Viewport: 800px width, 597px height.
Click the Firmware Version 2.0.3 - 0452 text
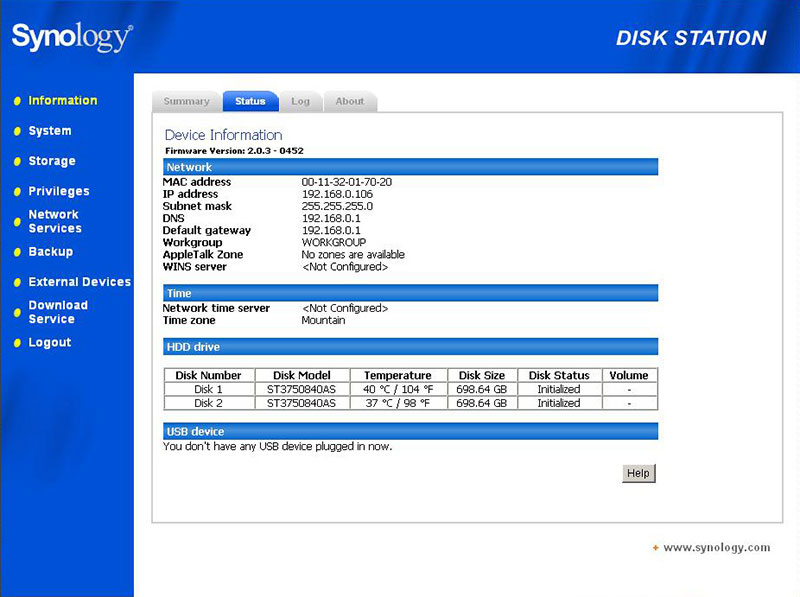234,151
